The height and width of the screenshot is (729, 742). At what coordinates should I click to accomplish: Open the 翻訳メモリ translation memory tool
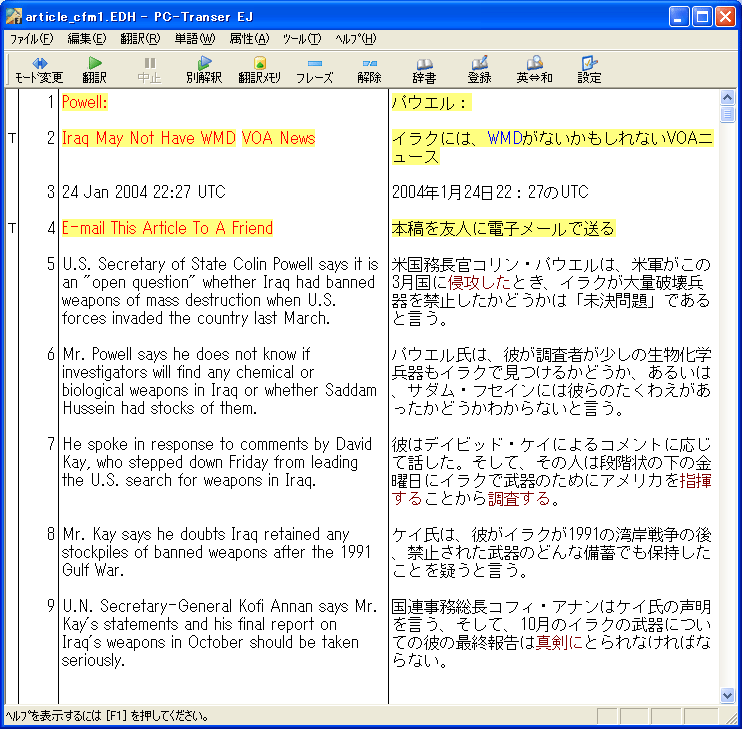[x=259, y=70]
